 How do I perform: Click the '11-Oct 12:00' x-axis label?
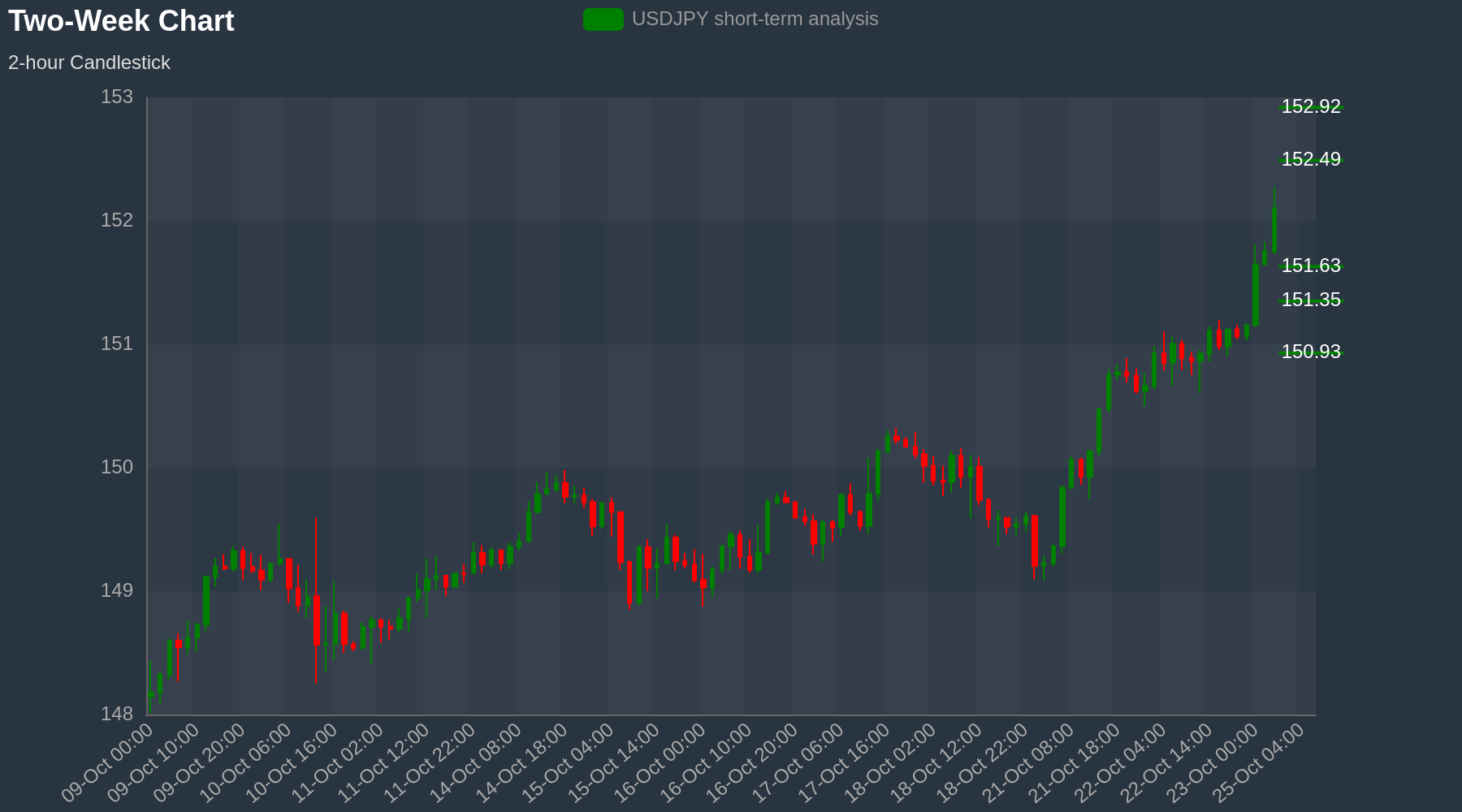click(x=384, y=763)
